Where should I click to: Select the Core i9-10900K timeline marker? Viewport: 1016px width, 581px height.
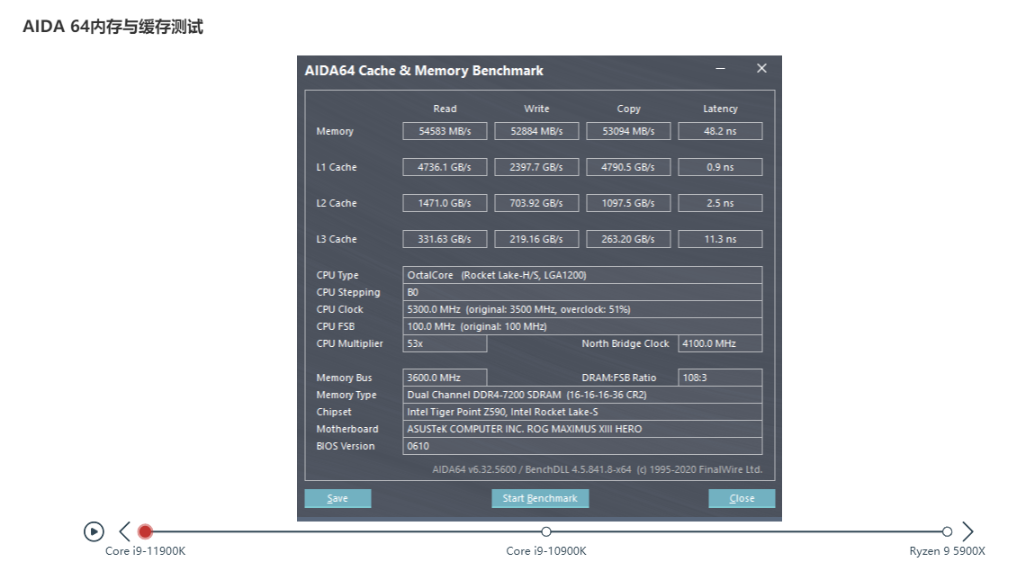(546, 532)
